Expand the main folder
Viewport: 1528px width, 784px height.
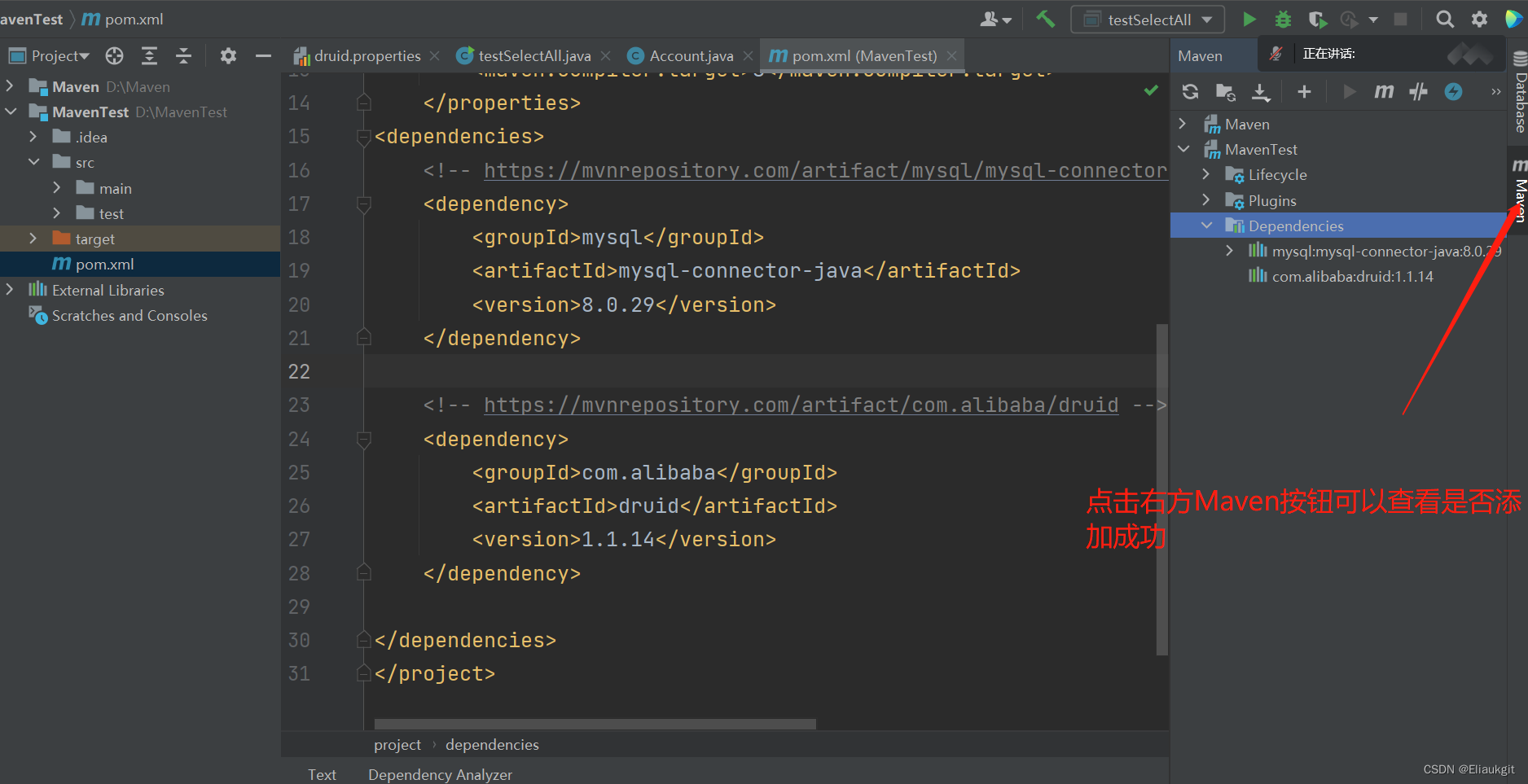[x=56, y=187]
